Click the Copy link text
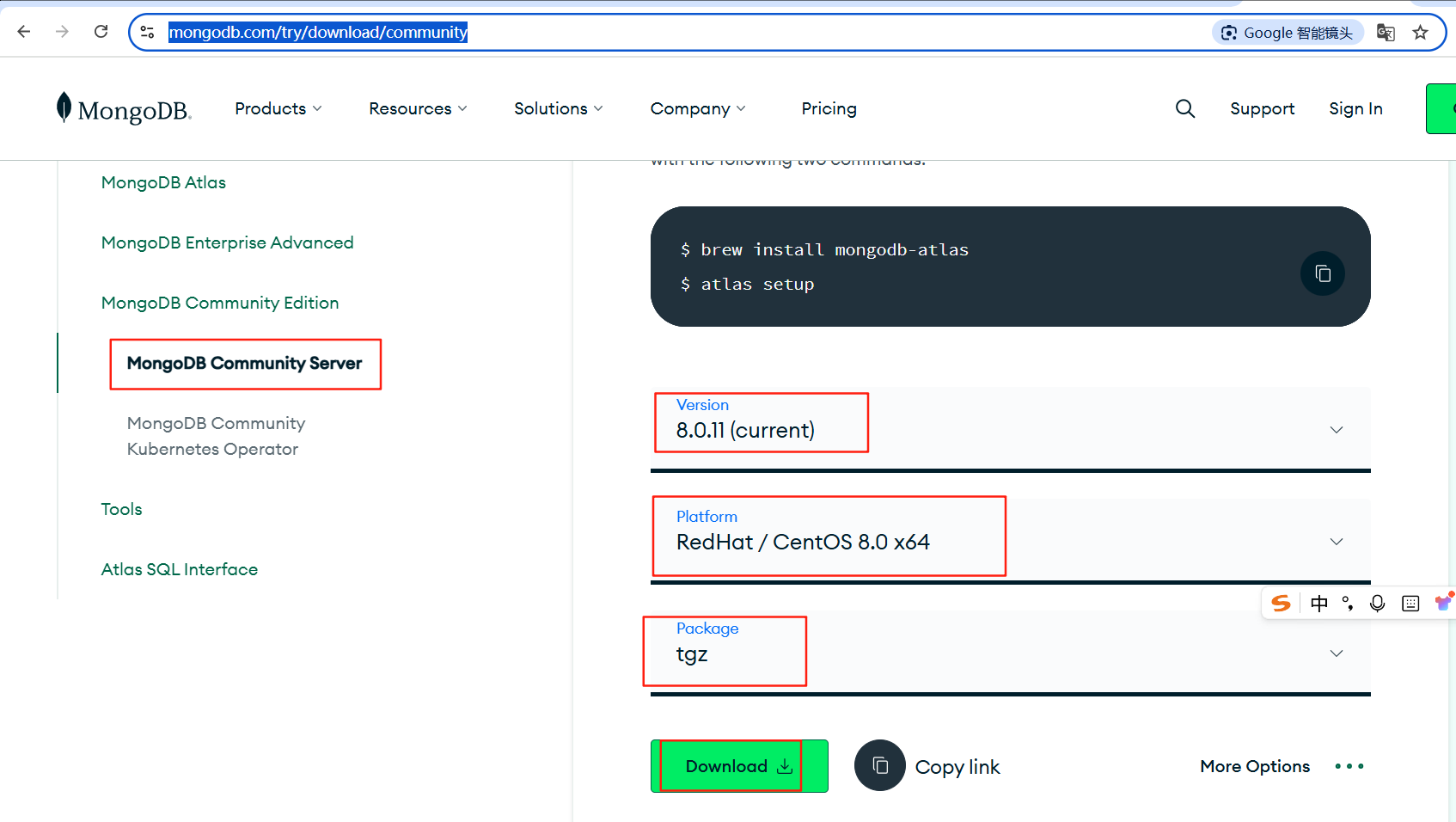The image size is (1456, 822). [x=957, y=767]
